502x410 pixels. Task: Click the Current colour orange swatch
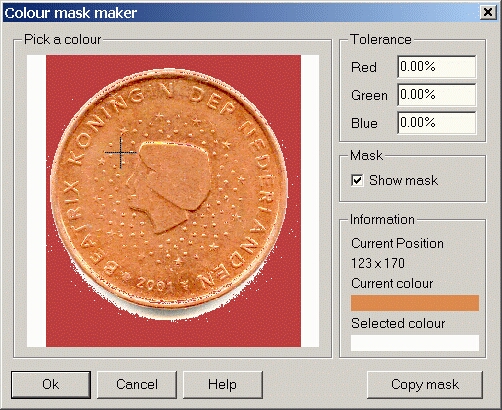415,303
